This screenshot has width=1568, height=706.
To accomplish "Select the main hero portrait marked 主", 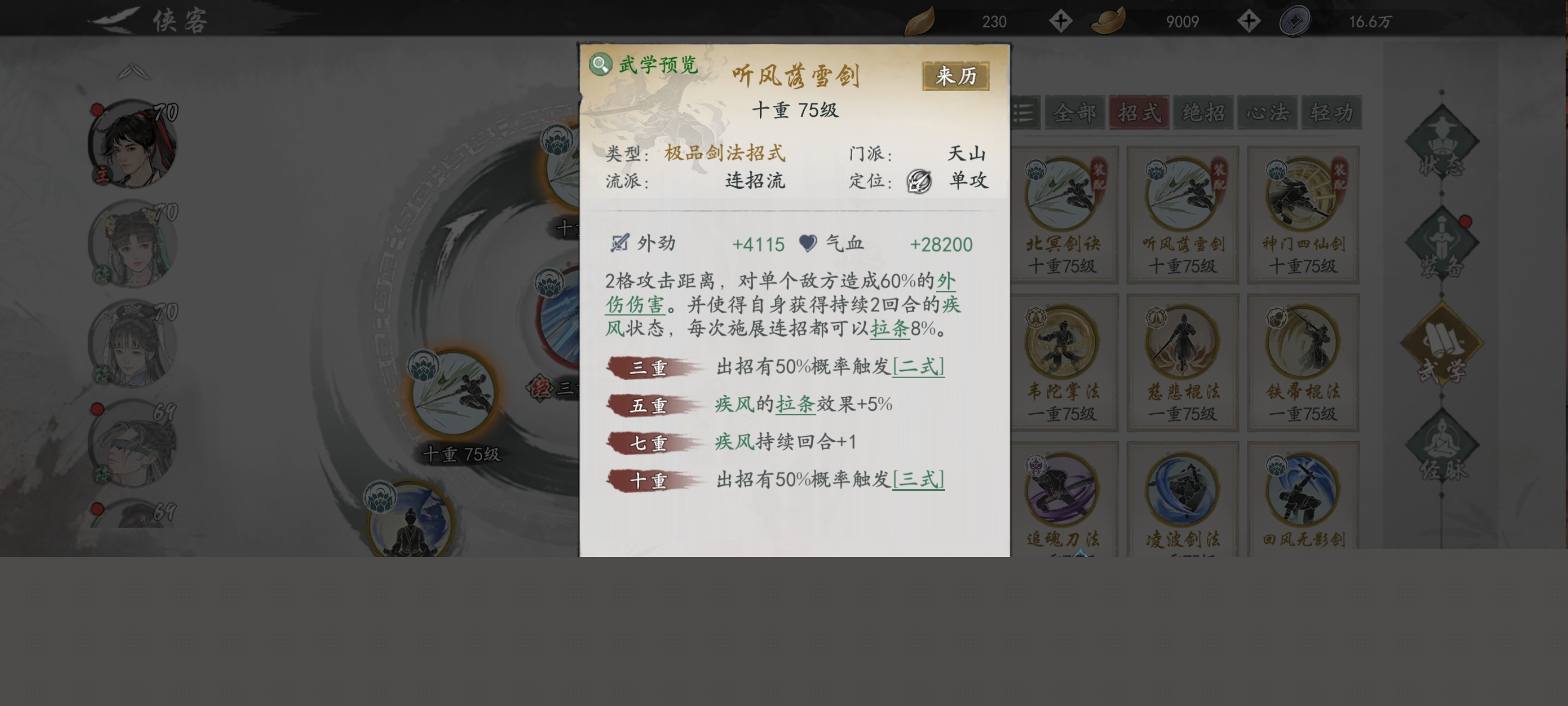I will click(133, 144).
